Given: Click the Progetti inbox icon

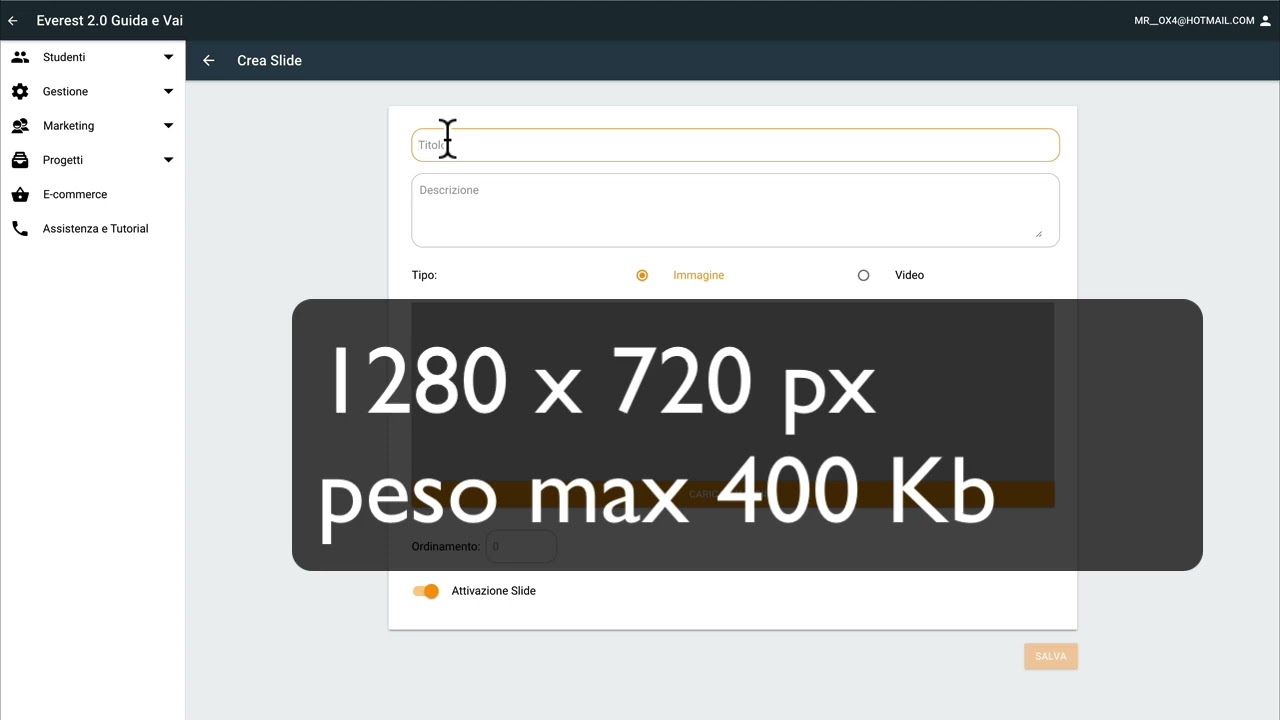Looking at the screenshot, I should coord(20,160).
